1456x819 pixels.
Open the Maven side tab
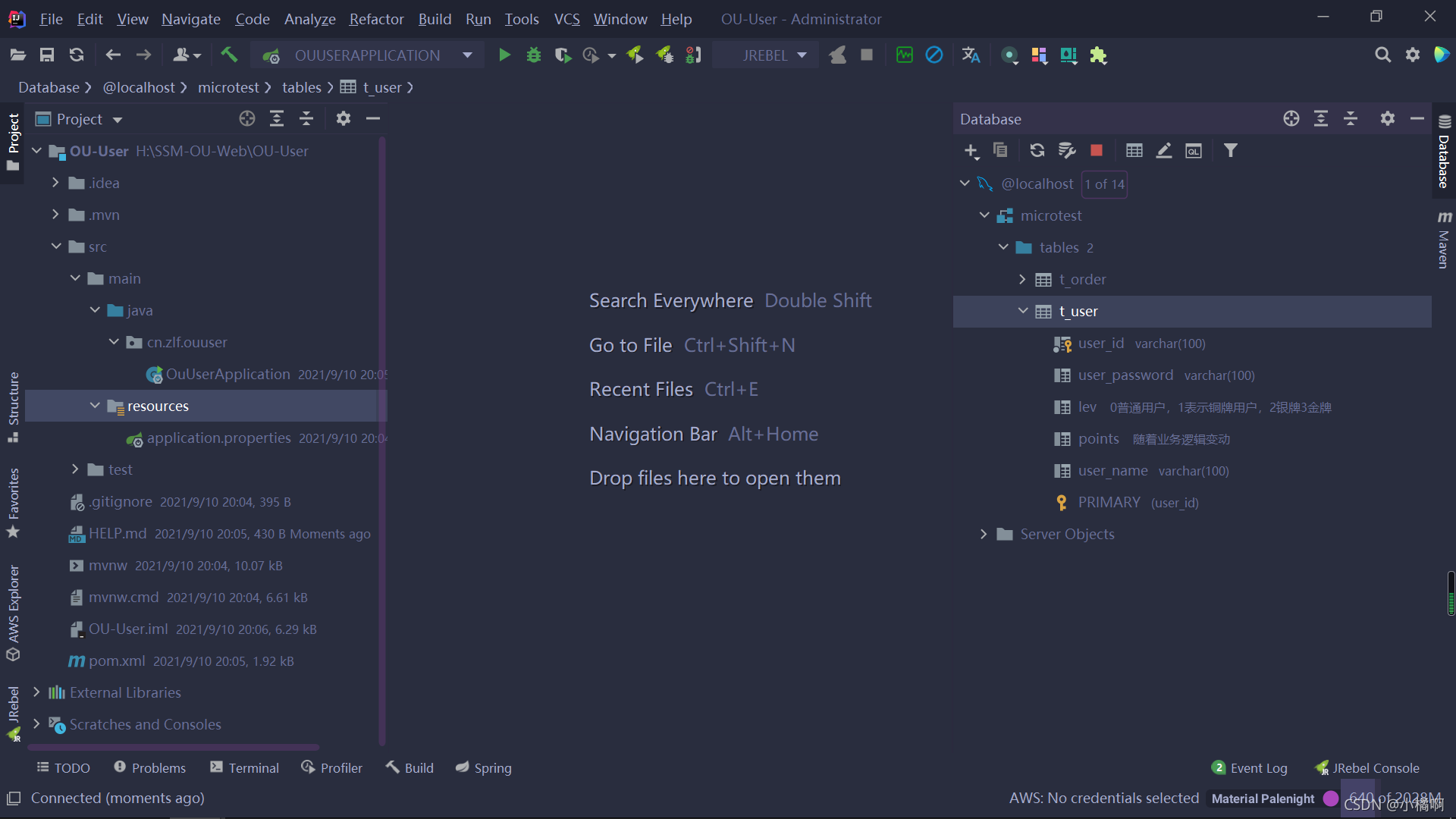coord(1444,240)
